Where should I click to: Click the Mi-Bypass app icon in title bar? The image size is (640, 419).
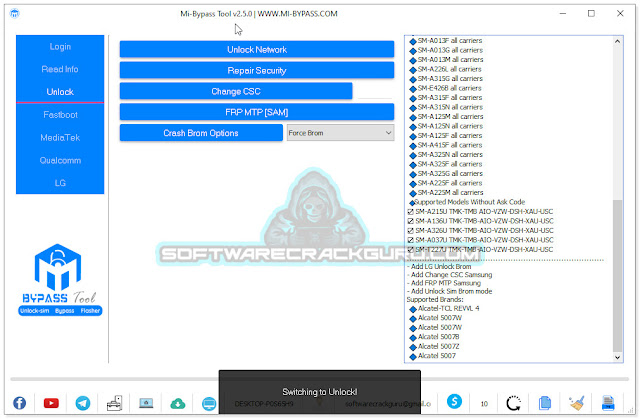pyautogui.click(x=15, y=13)
